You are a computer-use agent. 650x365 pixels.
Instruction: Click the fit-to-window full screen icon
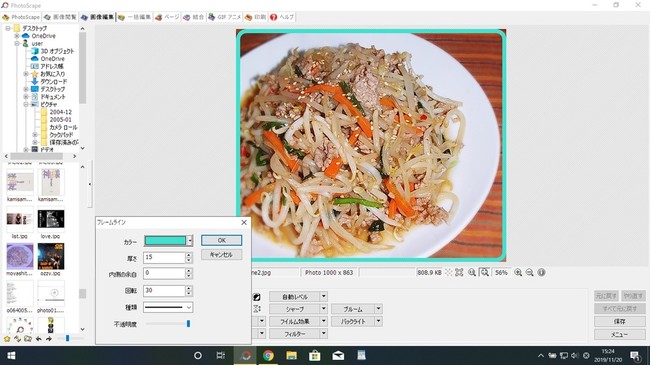(x=459, y=273)
